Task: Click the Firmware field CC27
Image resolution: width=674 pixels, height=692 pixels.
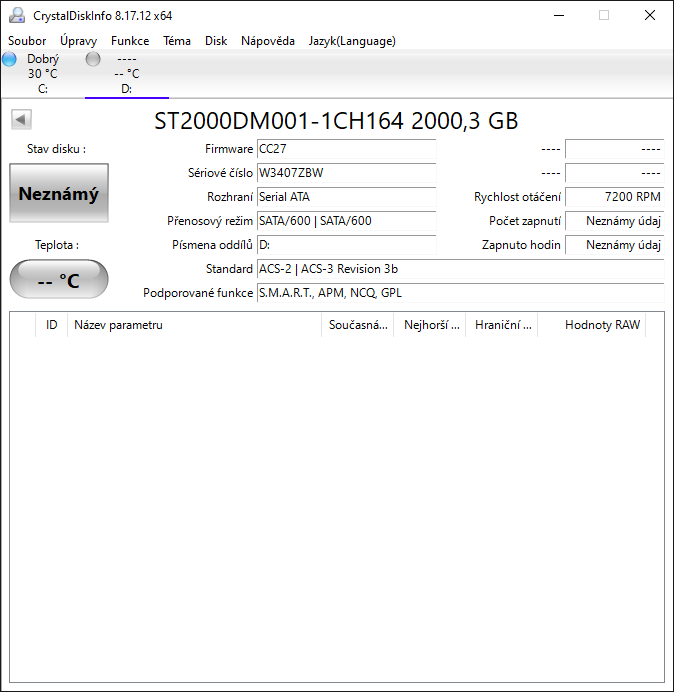Action: click(346, 149)
